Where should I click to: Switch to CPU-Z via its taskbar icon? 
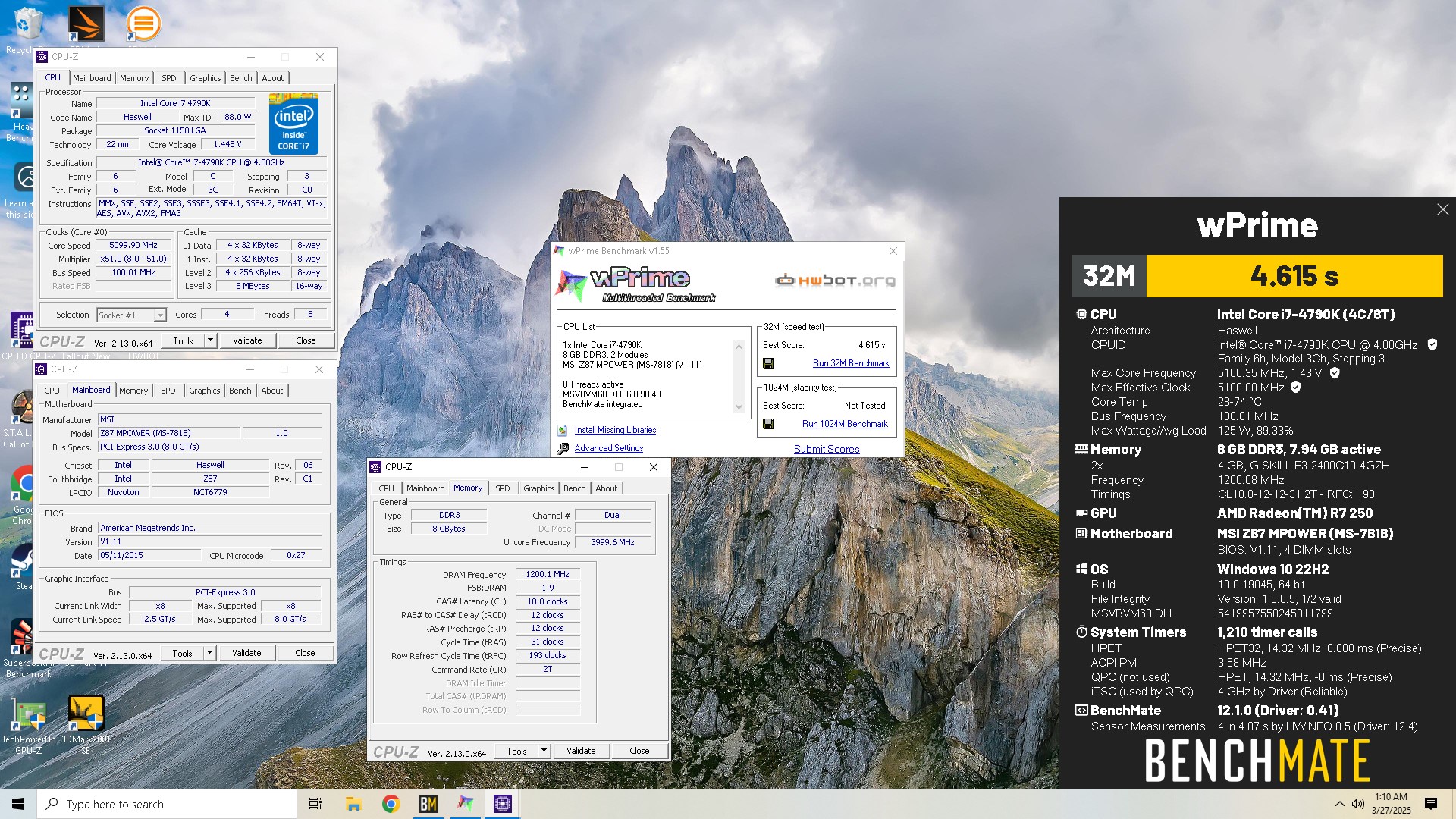[x=502, y=804]
